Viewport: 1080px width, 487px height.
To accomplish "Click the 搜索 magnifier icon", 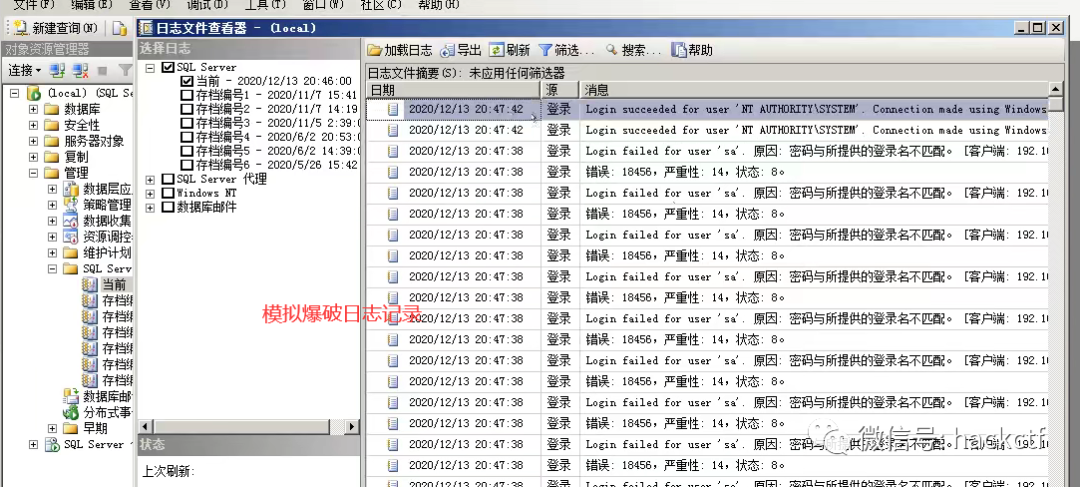I will [612, 50].
